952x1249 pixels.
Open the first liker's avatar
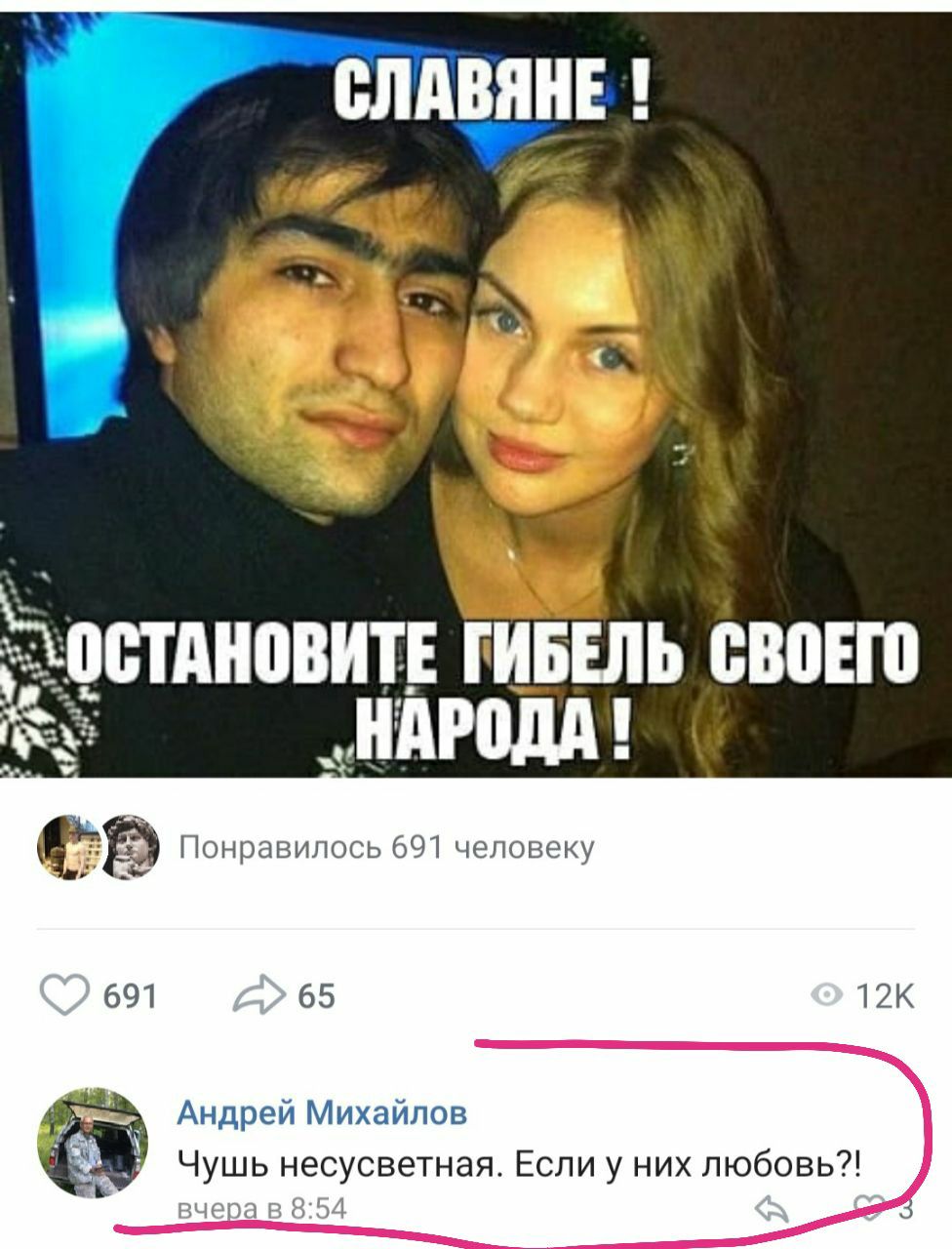[68, 846]
